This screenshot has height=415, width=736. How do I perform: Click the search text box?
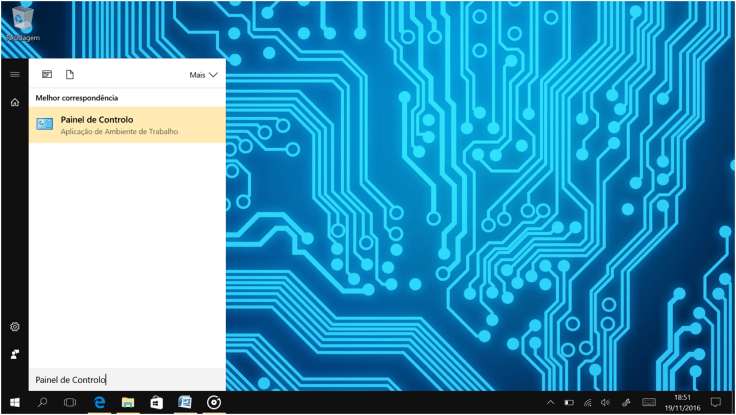pos(127,379)
